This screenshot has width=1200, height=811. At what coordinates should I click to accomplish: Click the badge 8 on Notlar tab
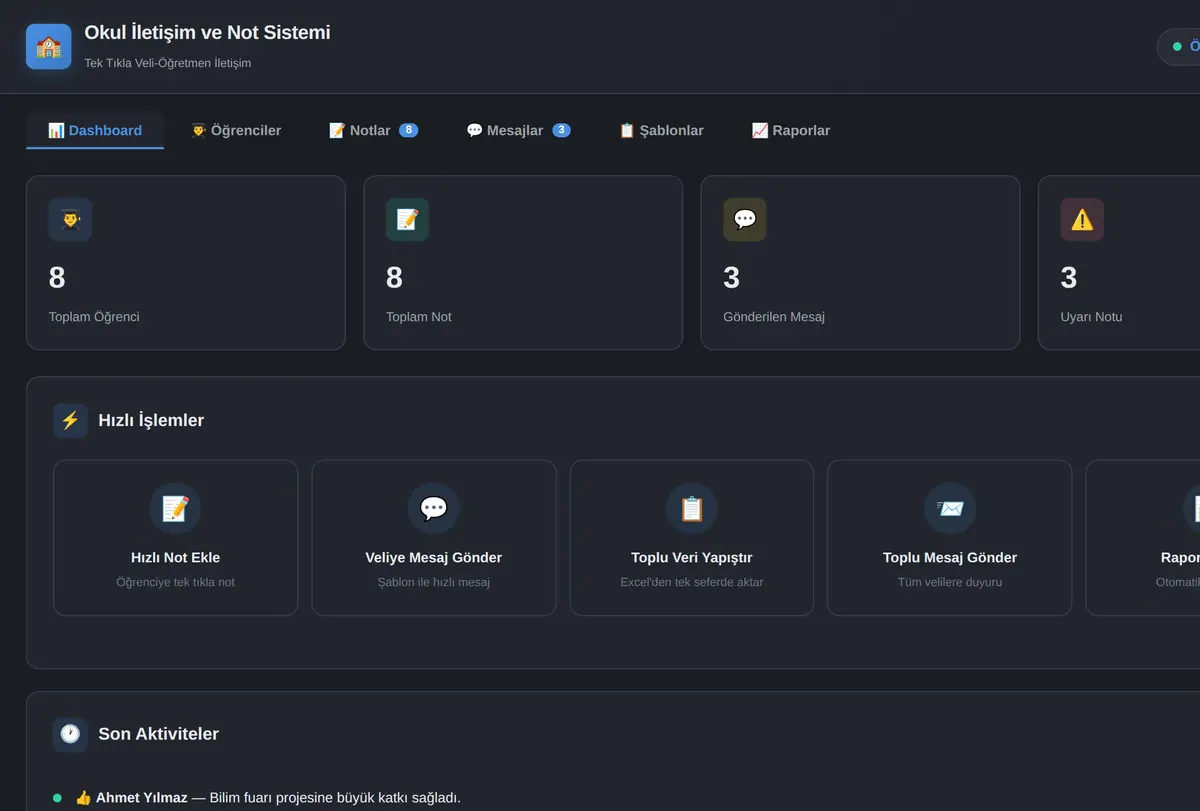(x=408, y=130)
